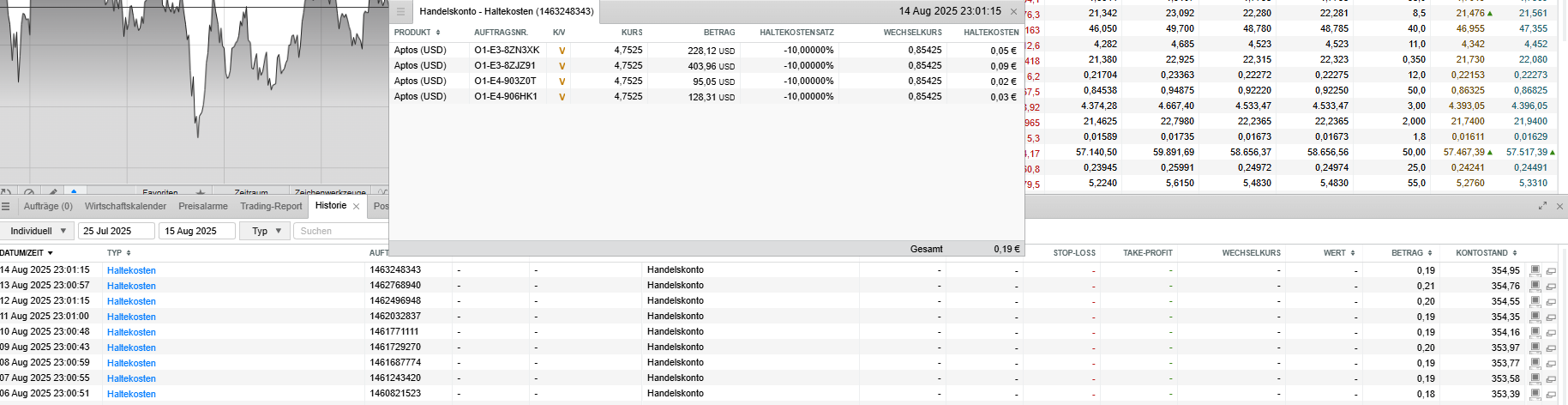Sort history by DATUM/ZEIT column
This screenshot has height=405, width=1568.
[27, 253]
